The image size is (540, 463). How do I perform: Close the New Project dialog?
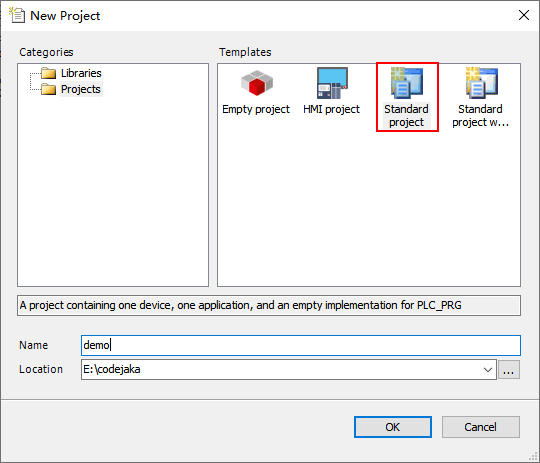coord(524,15)
